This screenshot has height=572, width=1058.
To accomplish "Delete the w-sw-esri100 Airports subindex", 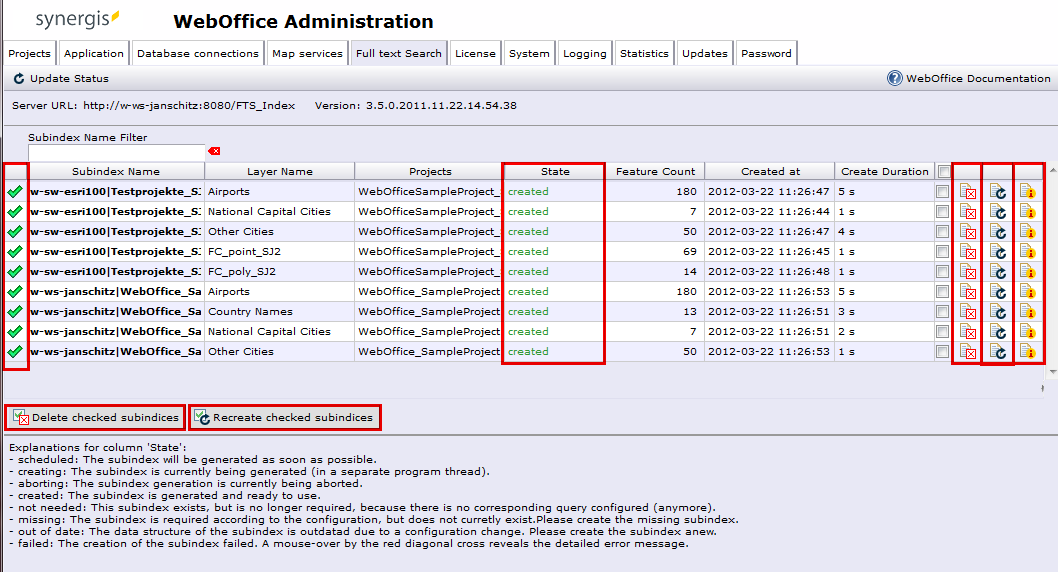I will pos(968,192).
